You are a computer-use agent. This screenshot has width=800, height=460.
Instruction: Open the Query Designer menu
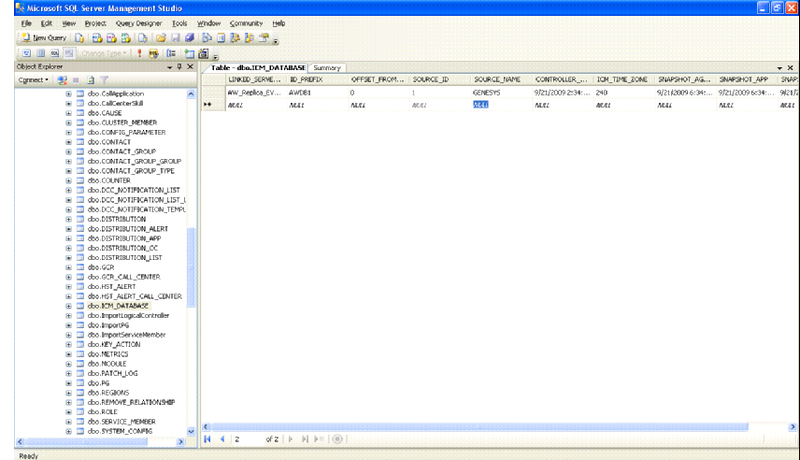pos(139,22)
